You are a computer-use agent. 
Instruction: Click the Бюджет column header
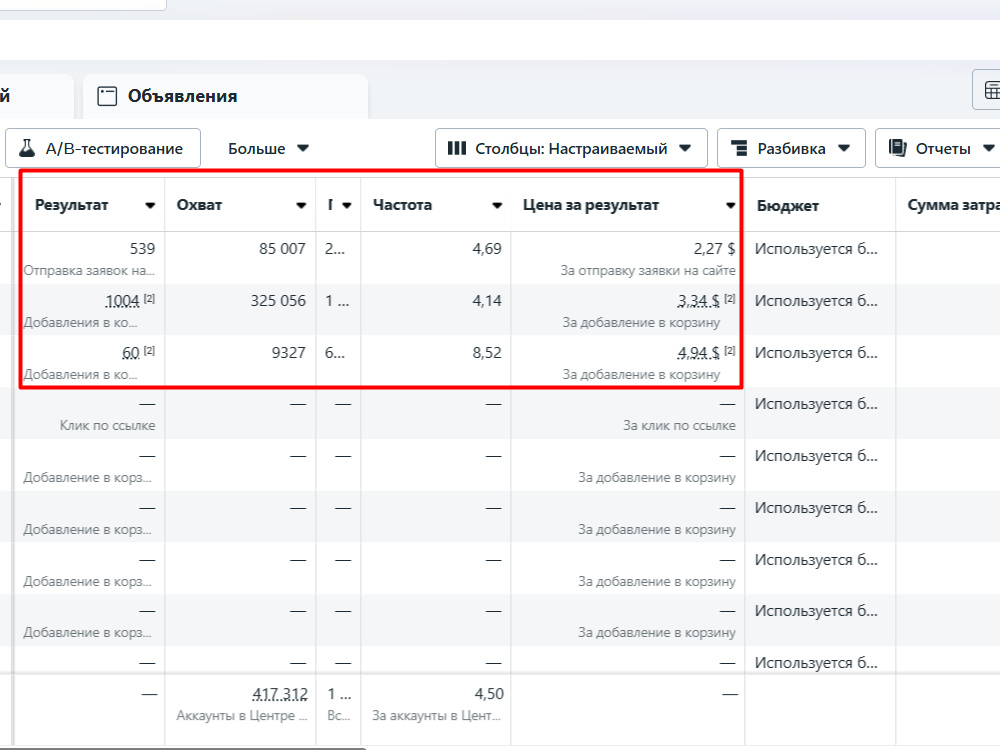click(788, 205)
